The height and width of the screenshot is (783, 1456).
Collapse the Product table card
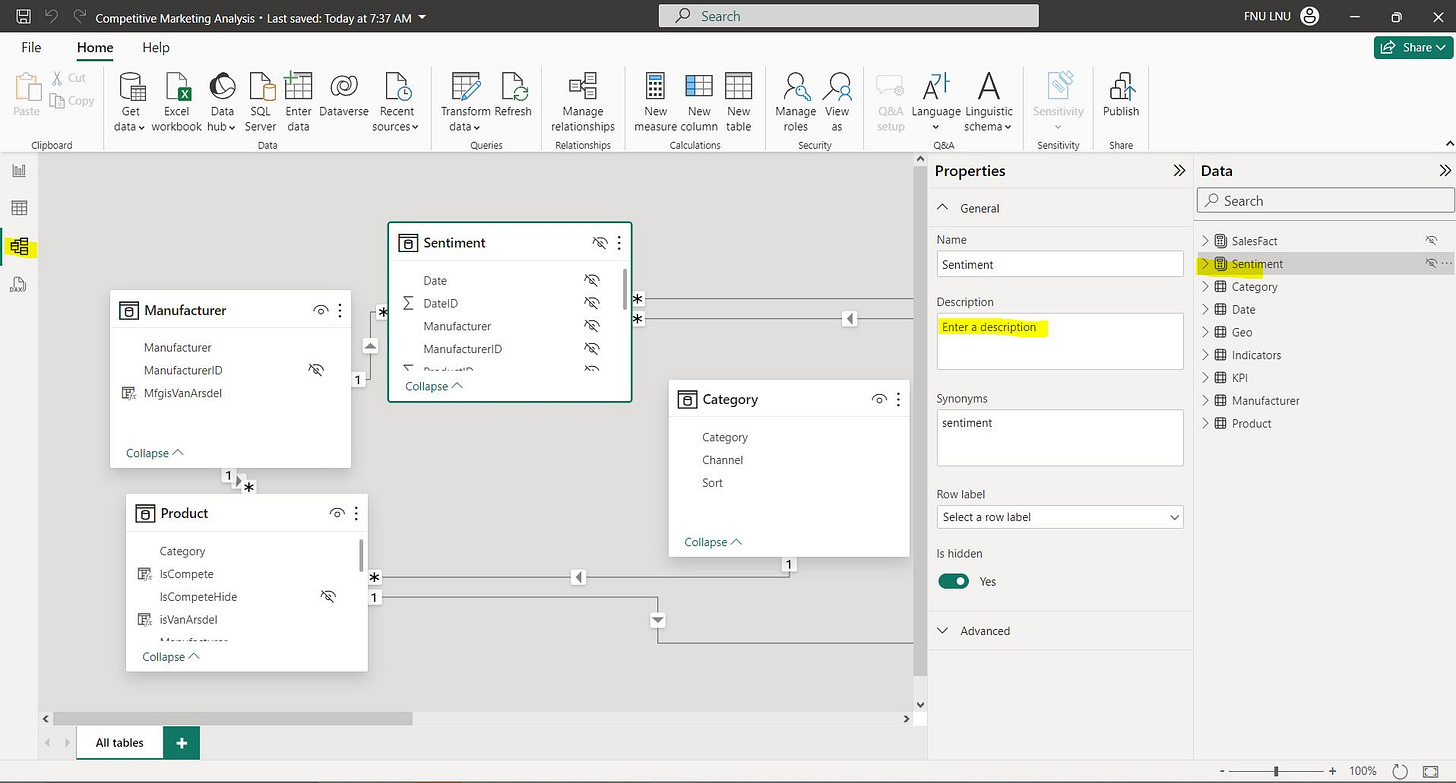tap(171, 657)
